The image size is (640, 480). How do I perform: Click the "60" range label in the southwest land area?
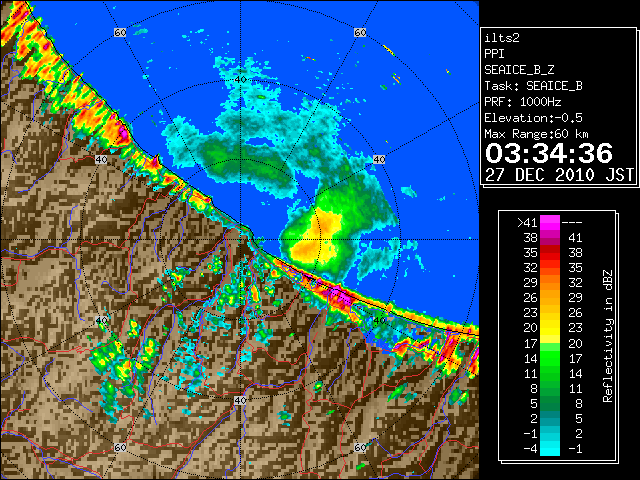click(120, 447)
